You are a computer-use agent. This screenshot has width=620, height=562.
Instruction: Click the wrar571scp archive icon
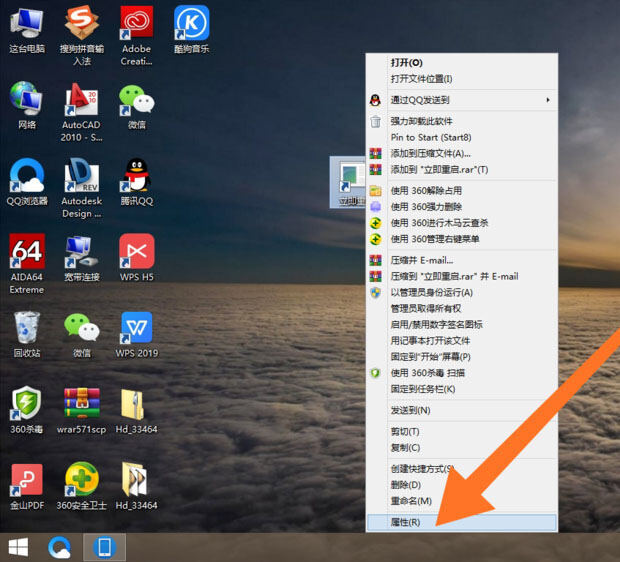(81, 411)
